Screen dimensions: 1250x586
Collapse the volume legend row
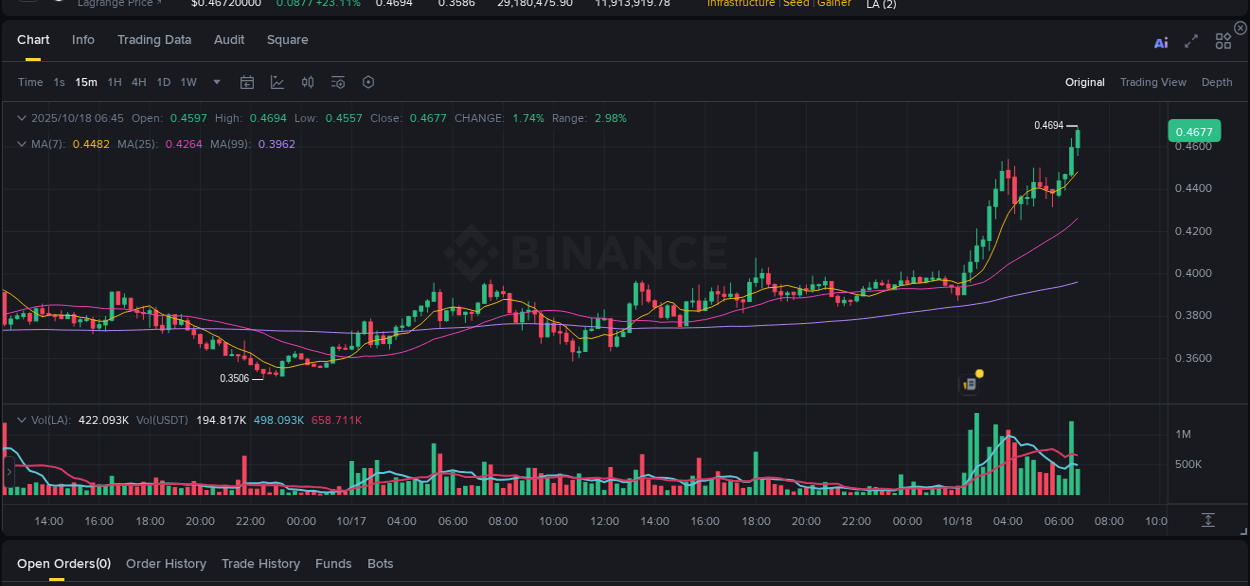(20, 419)
